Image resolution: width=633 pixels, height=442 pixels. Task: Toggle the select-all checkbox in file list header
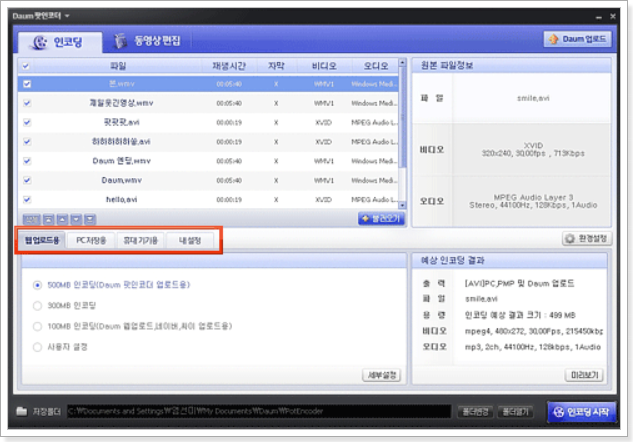26,66
